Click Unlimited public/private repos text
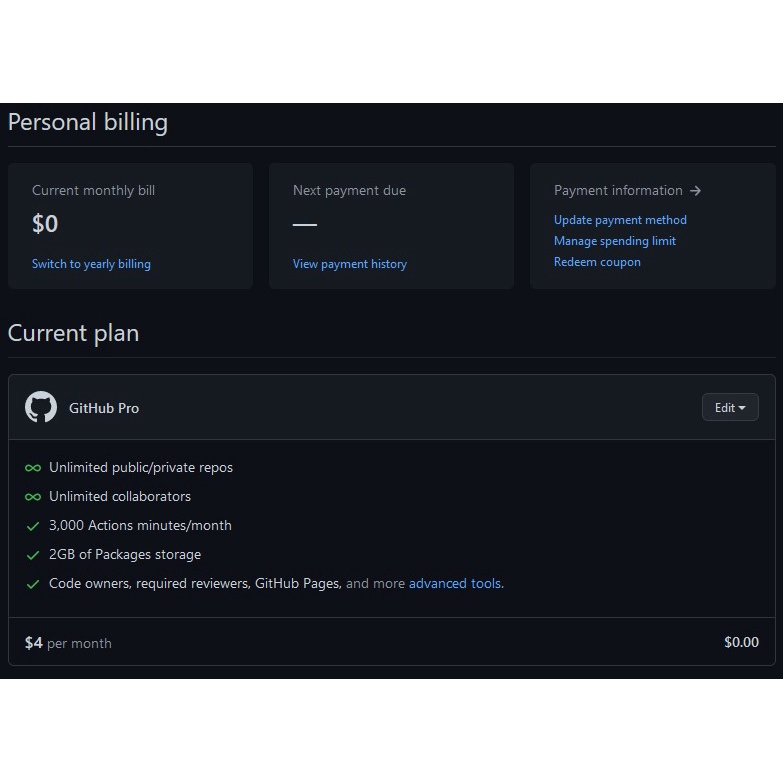The width and height of the screenshot is (783, 783). coord(141,467)
